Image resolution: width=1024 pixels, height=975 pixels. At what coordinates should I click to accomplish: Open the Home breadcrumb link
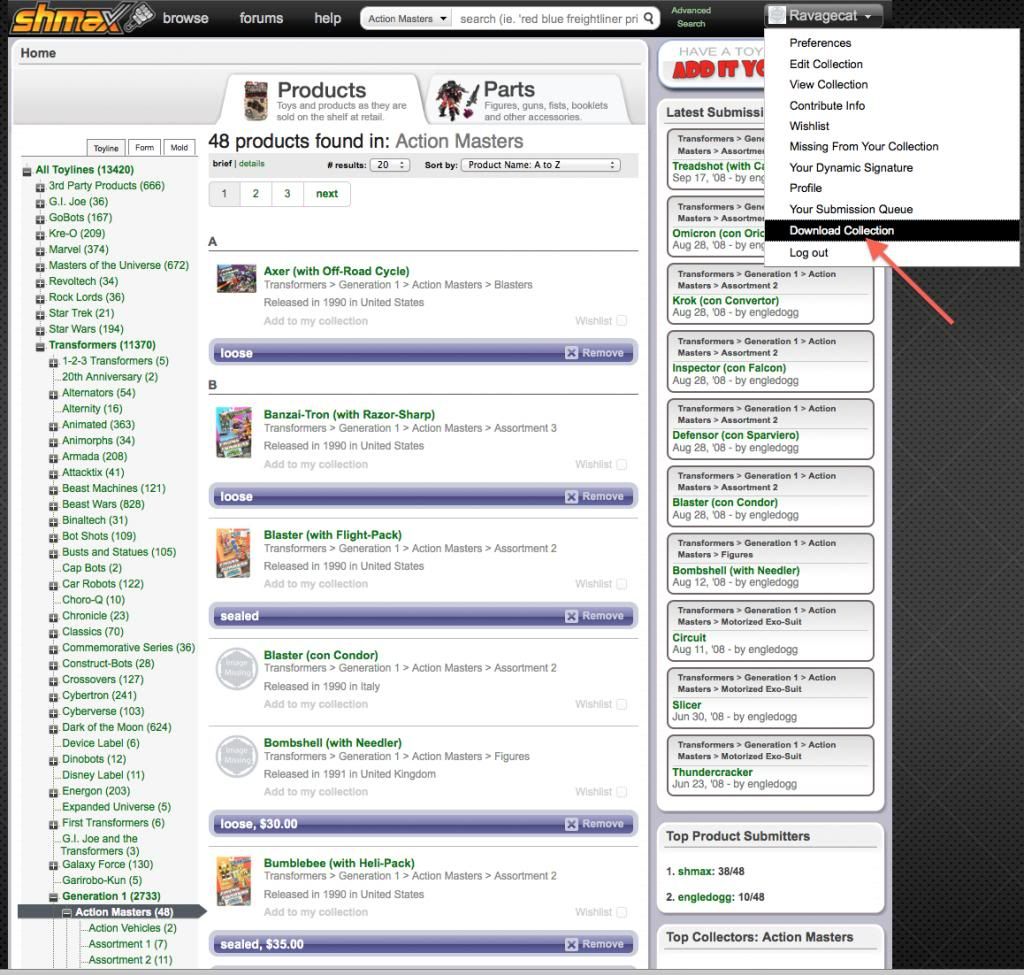38,53
